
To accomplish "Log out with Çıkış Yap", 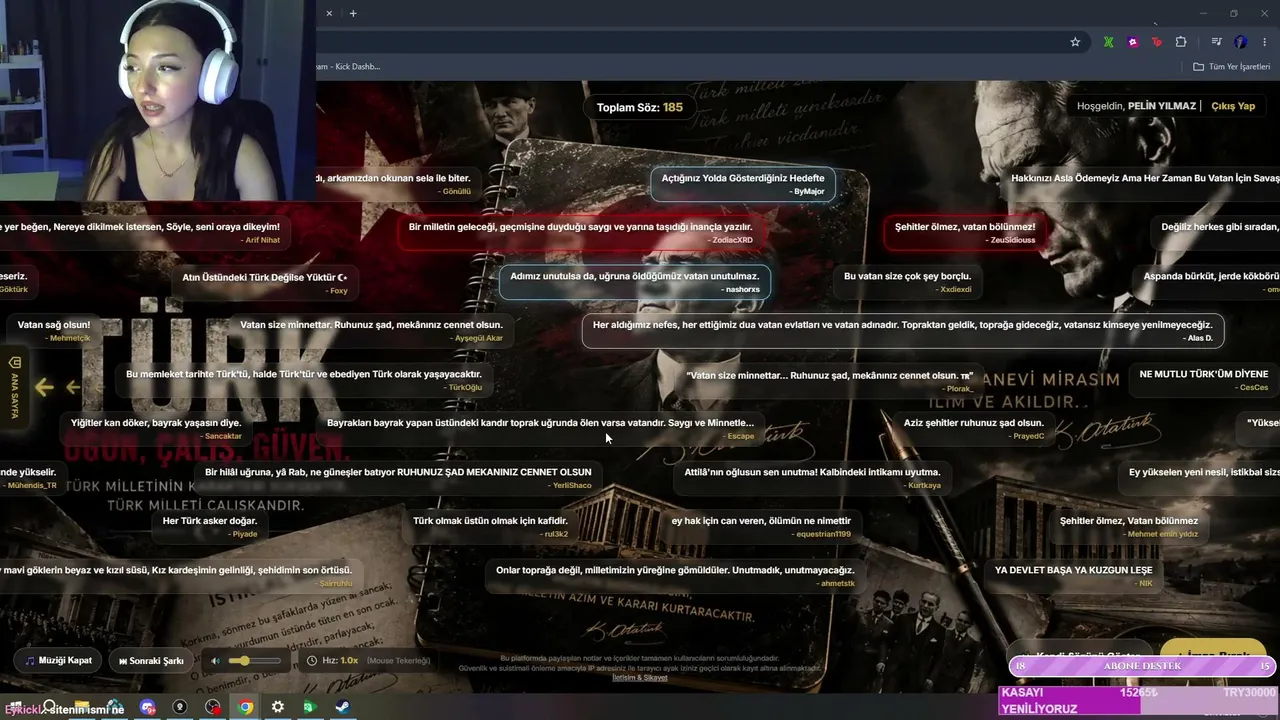I will pos(1233,106).
